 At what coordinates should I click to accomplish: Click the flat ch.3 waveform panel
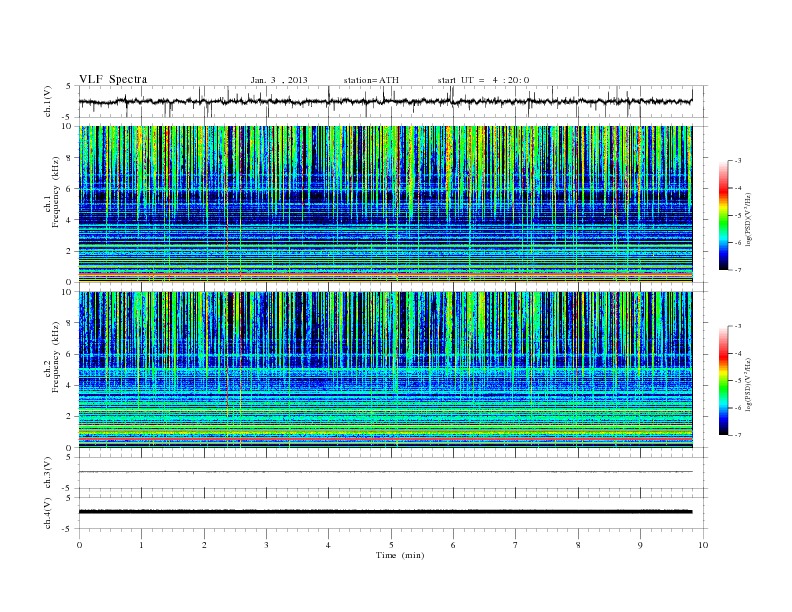coord(393,473)
